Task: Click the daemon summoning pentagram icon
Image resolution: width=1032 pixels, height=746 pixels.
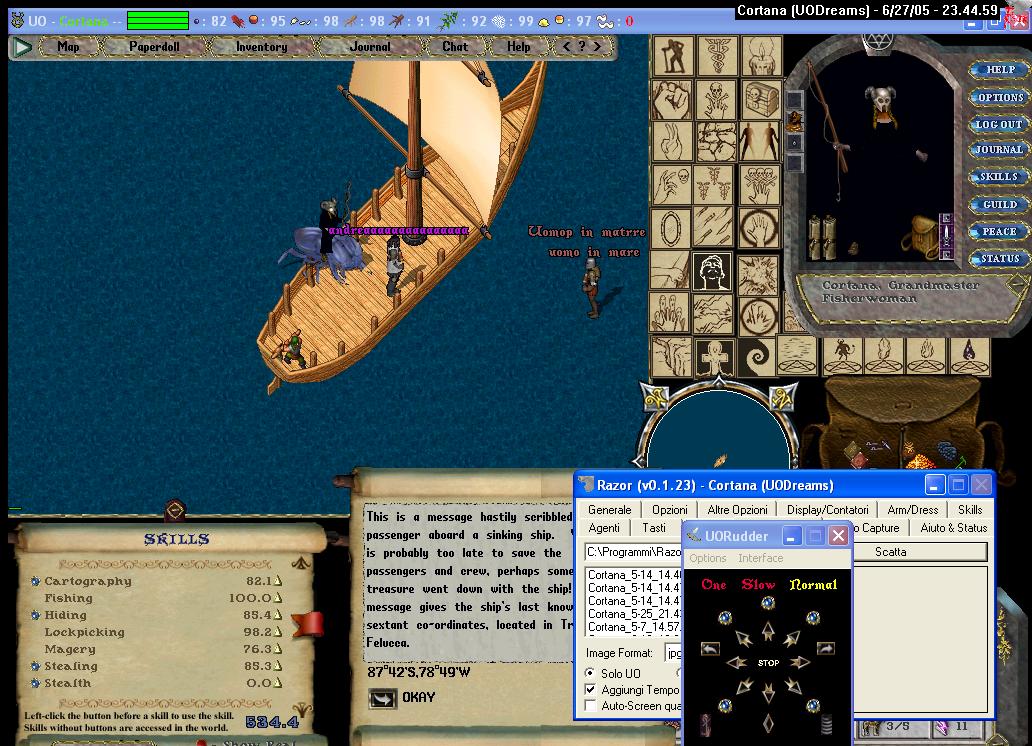Action: point(843,356)
